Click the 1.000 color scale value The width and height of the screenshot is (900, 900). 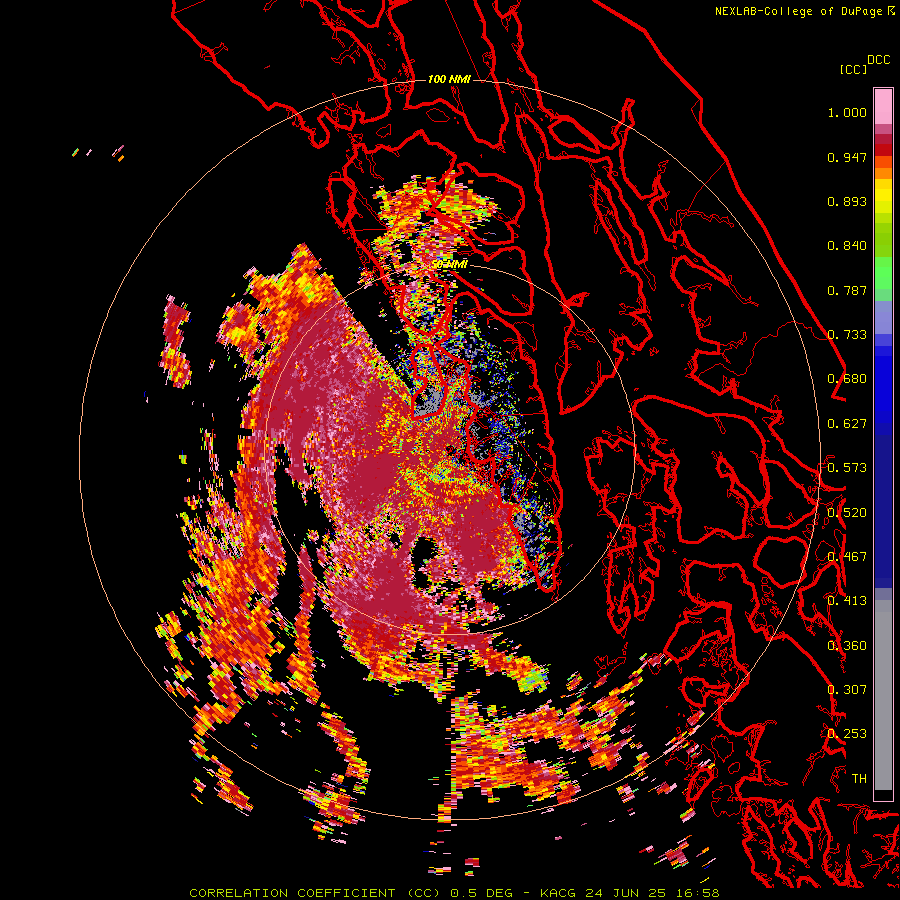pyautogui.click(x=847, y=113)
